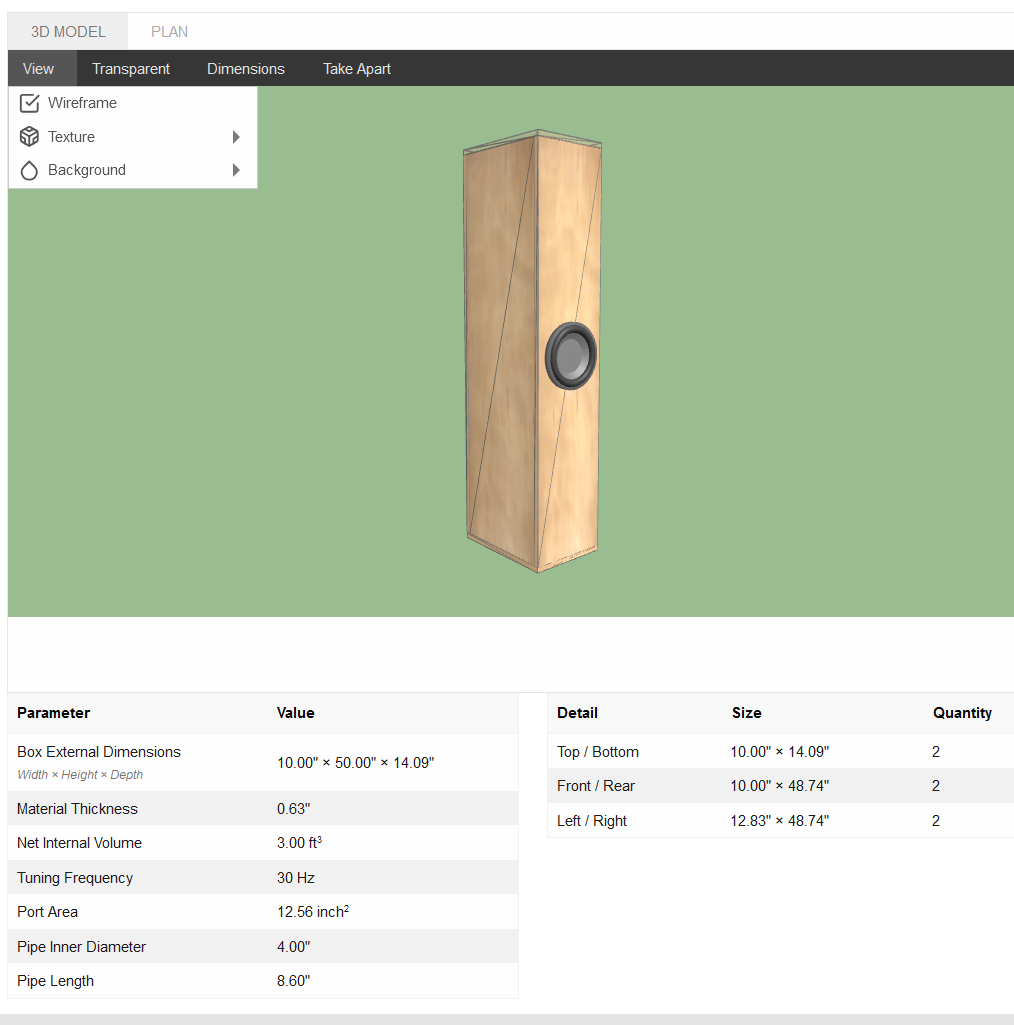This screenshot has height=1025, width=1014.
Task: Select the Pipe Inner Diameter label
Action: coord(81,947)
